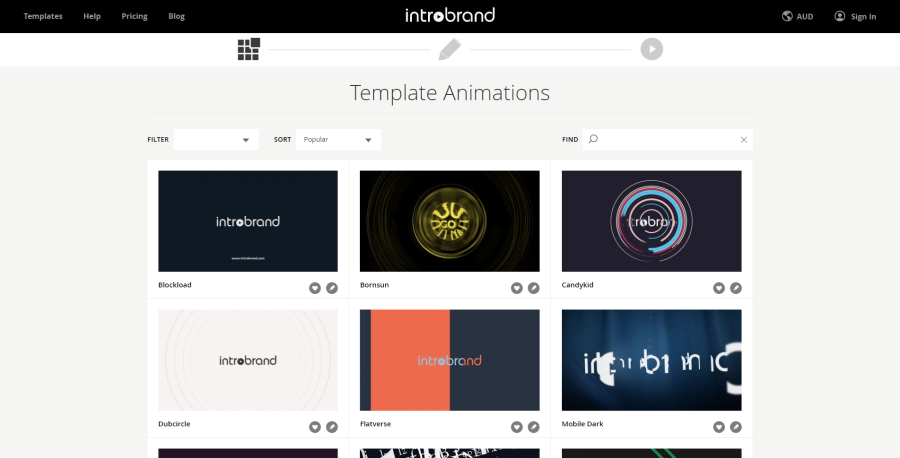Clear the Find search box with X
The height and width of the screenshot is (458, 900).
pos(743,140)
